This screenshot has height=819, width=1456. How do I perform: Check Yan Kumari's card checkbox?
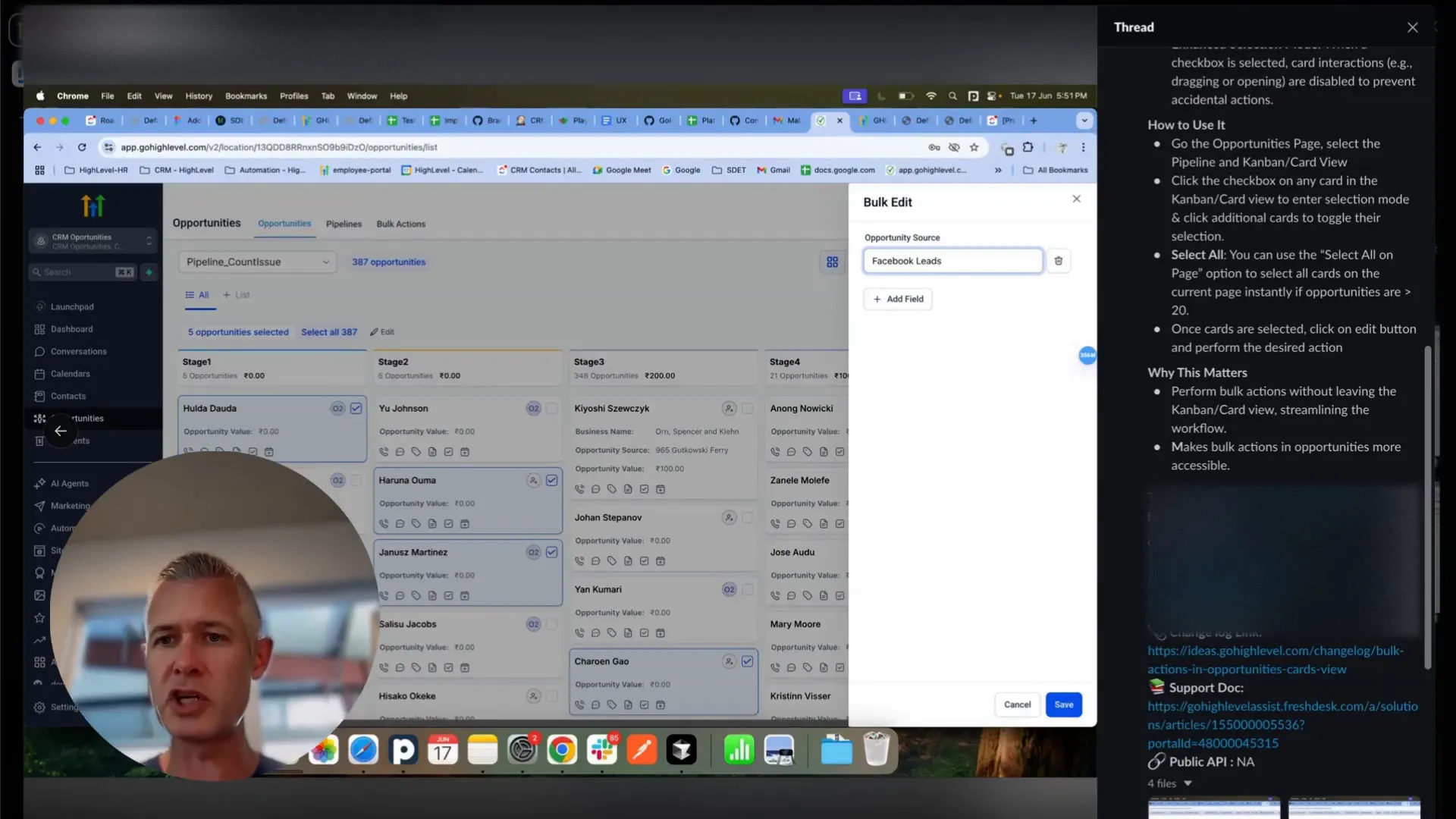747,590
